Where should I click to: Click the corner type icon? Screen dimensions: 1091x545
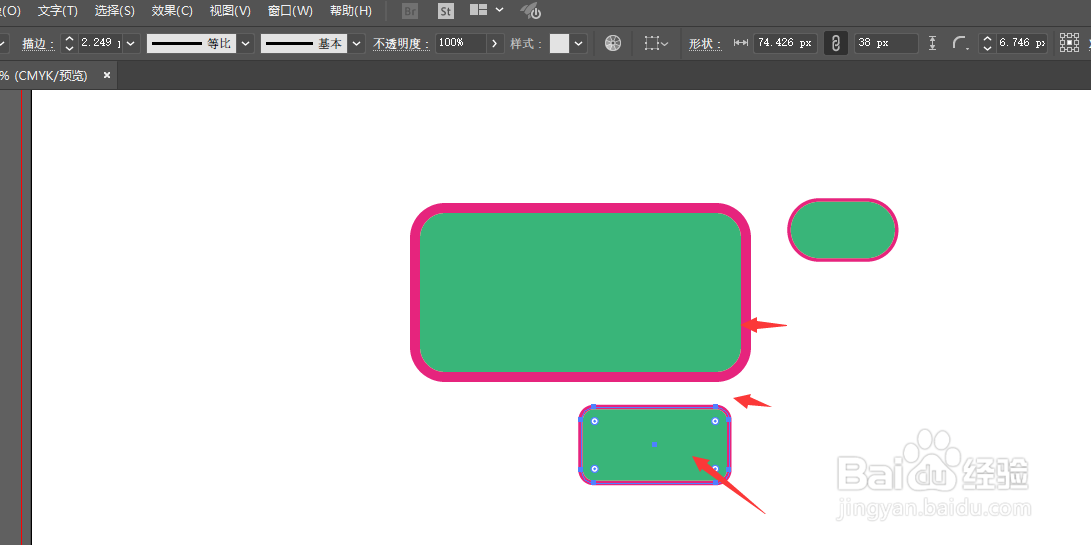pyautogui.click(x=961, y=44)
